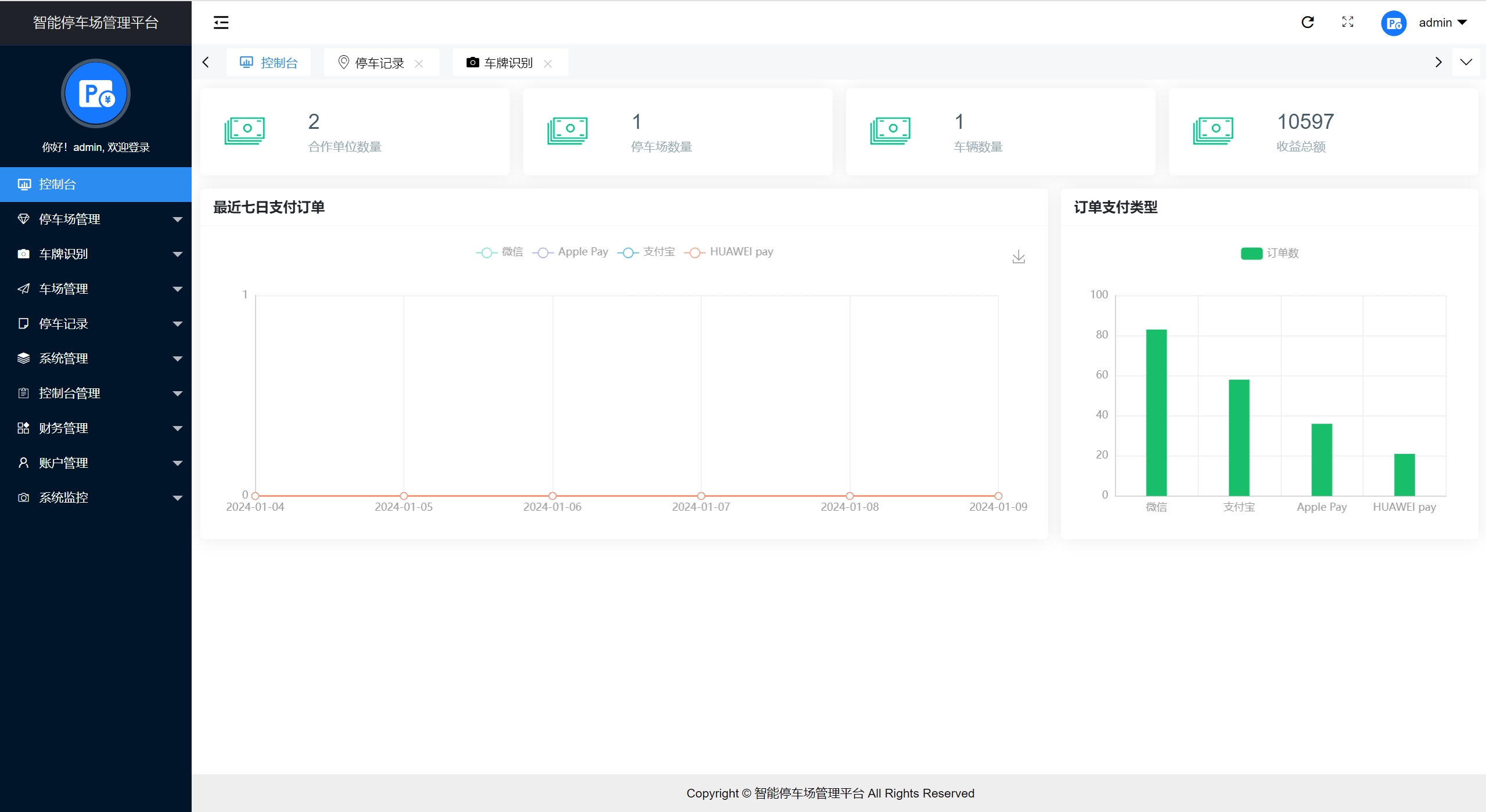The height and width of the screenshot is (812, 1486).
Task: Close the 车牌识别 tab
Action: coord(548,63)
